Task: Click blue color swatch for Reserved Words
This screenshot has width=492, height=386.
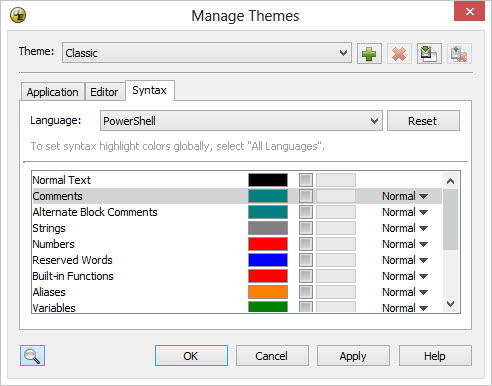Action: click(268, 260)
